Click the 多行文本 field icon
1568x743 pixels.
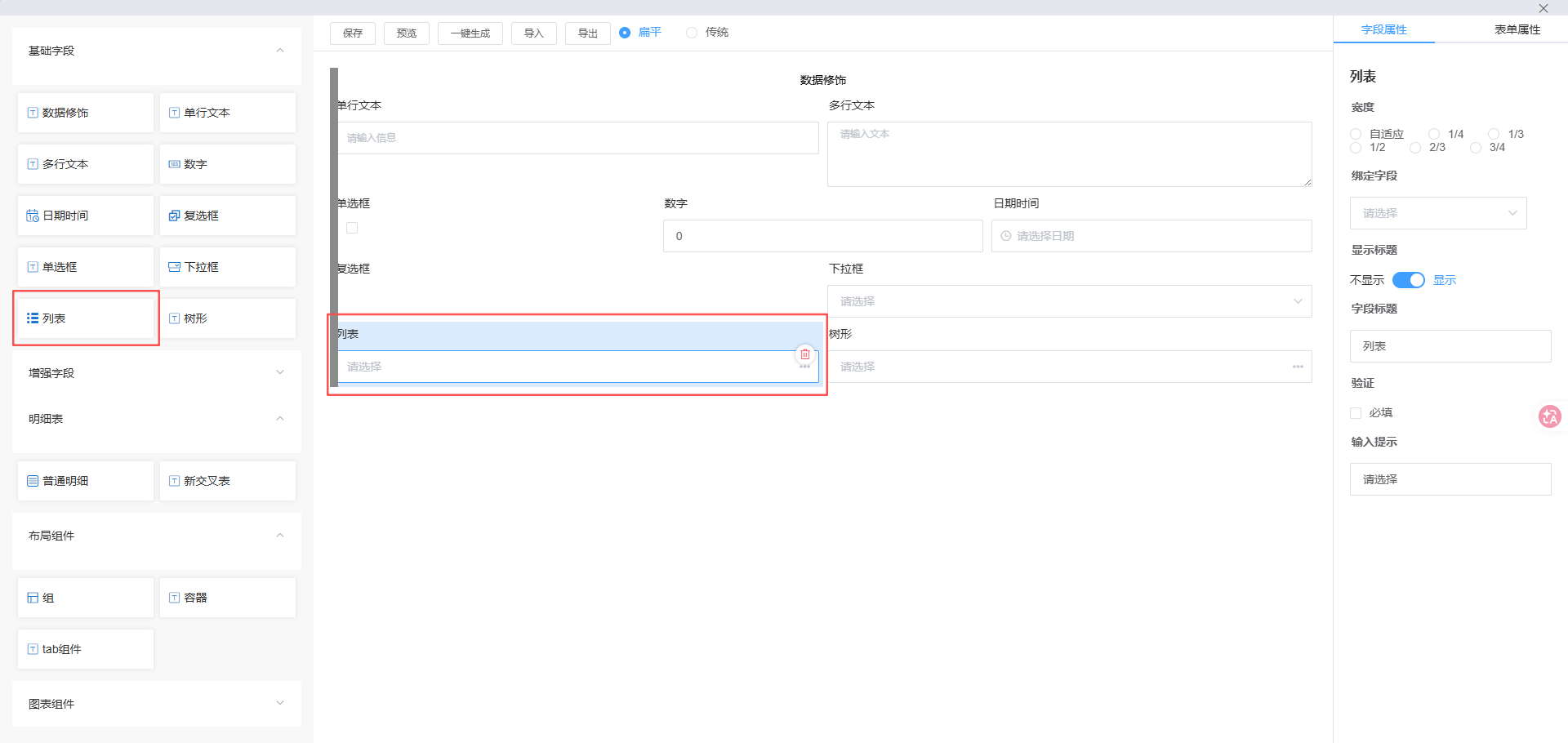pos(33,164)
